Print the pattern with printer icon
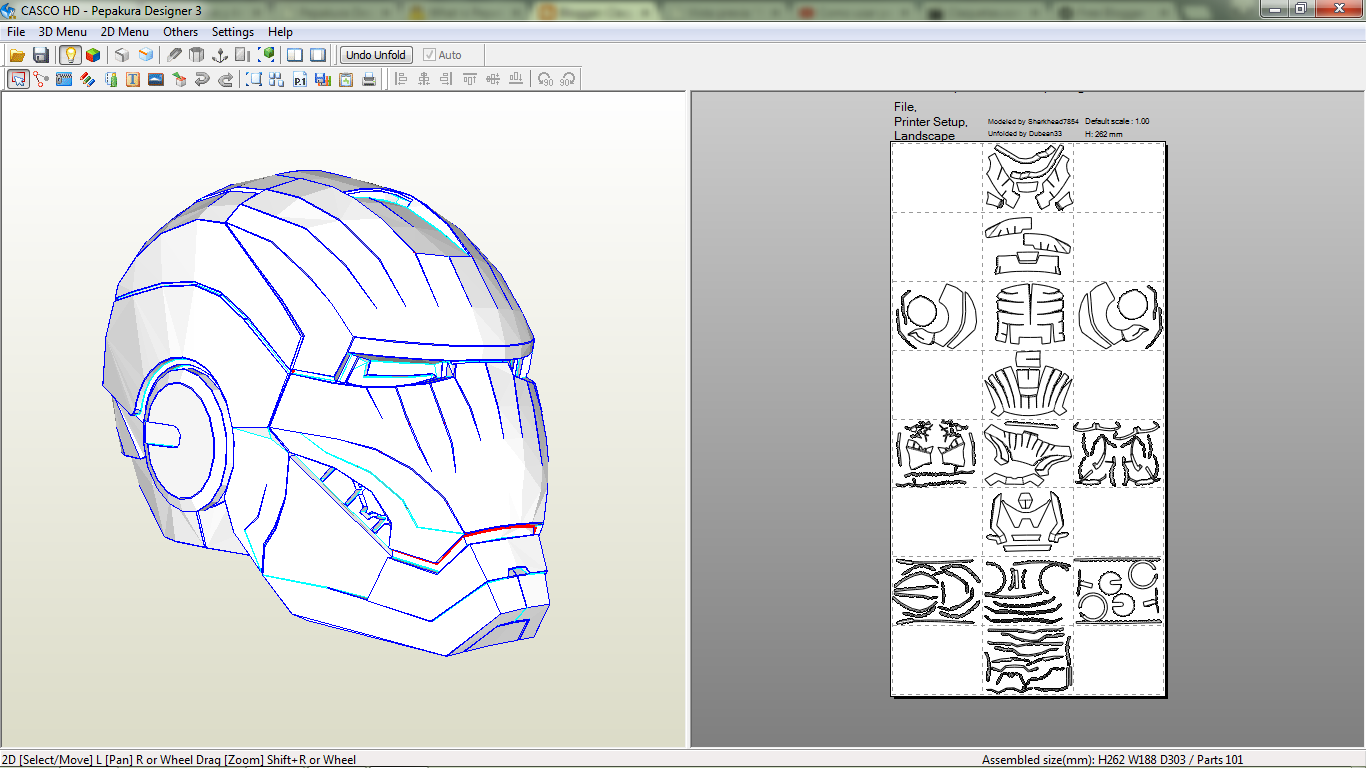Screen dimensions: 1366x768 click(x=369, y=79)
